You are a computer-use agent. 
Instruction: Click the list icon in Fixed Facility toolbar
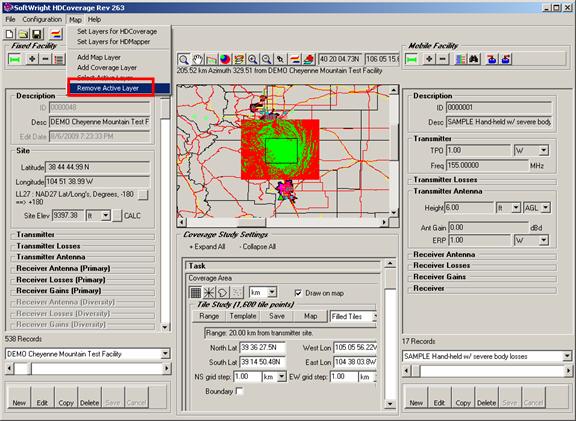pyautogui.click(x=58, y=59)
